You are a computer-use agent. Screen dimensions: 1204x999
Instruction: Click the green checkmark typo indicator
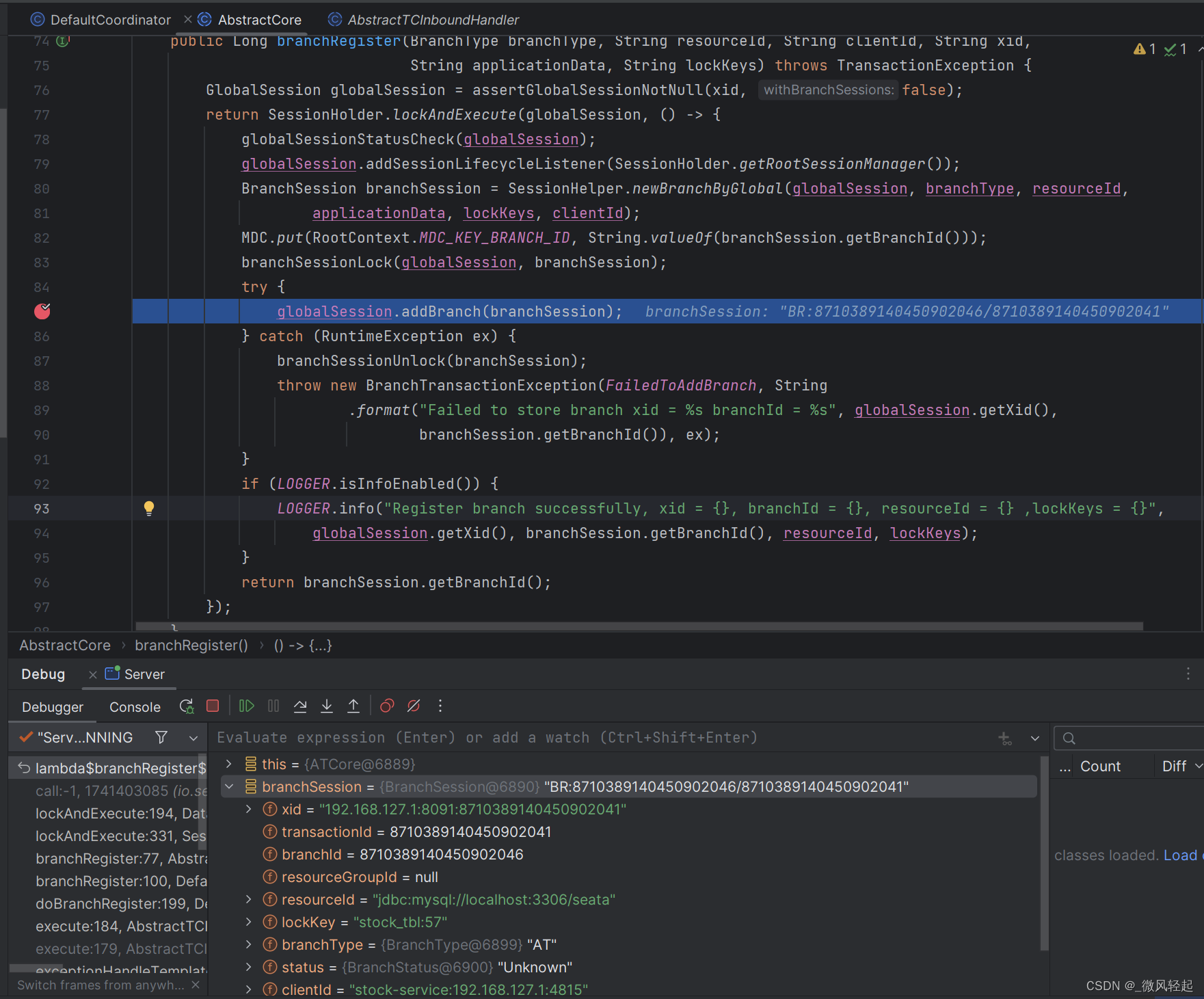(1175, 49)
